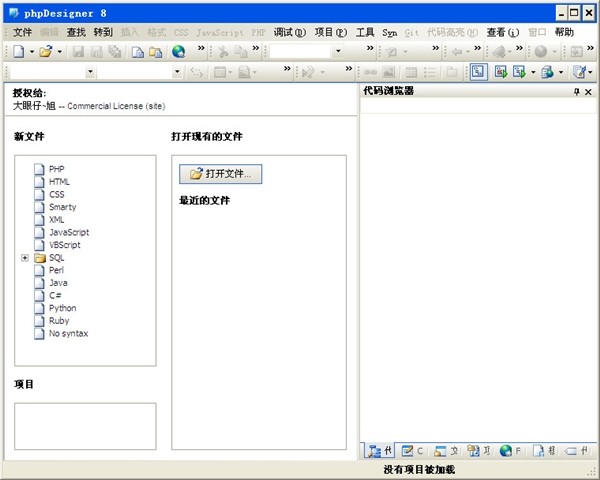Open the 调试(D) menu
Viewport: 600px width, 480px height.
tap(290, 33)
